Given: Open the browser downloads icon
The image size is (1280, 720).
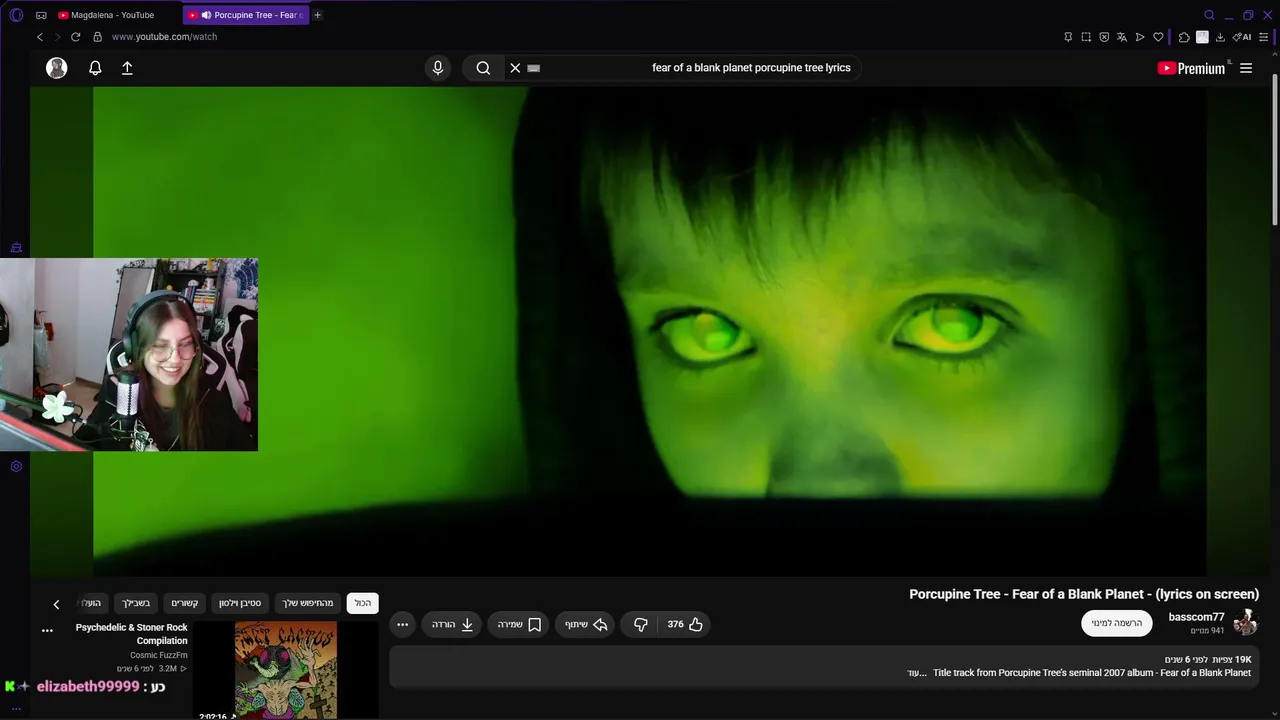Looking at the screenshot, I should pyautogui.click(x=1220, y=37).
